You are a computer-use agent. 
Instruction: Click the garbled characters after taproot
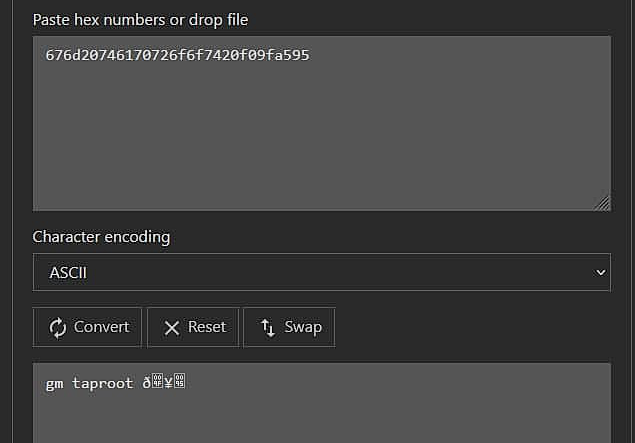[x=164, y=382]
